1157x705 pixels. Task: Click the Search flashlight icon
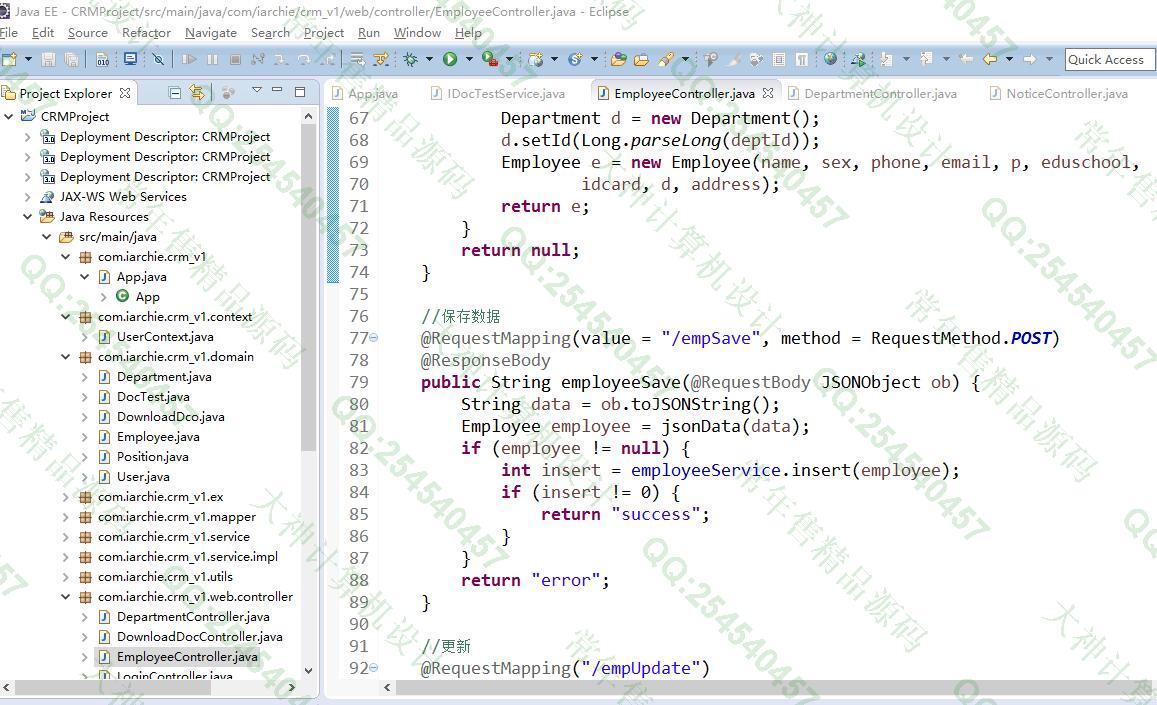click(666, 59)
